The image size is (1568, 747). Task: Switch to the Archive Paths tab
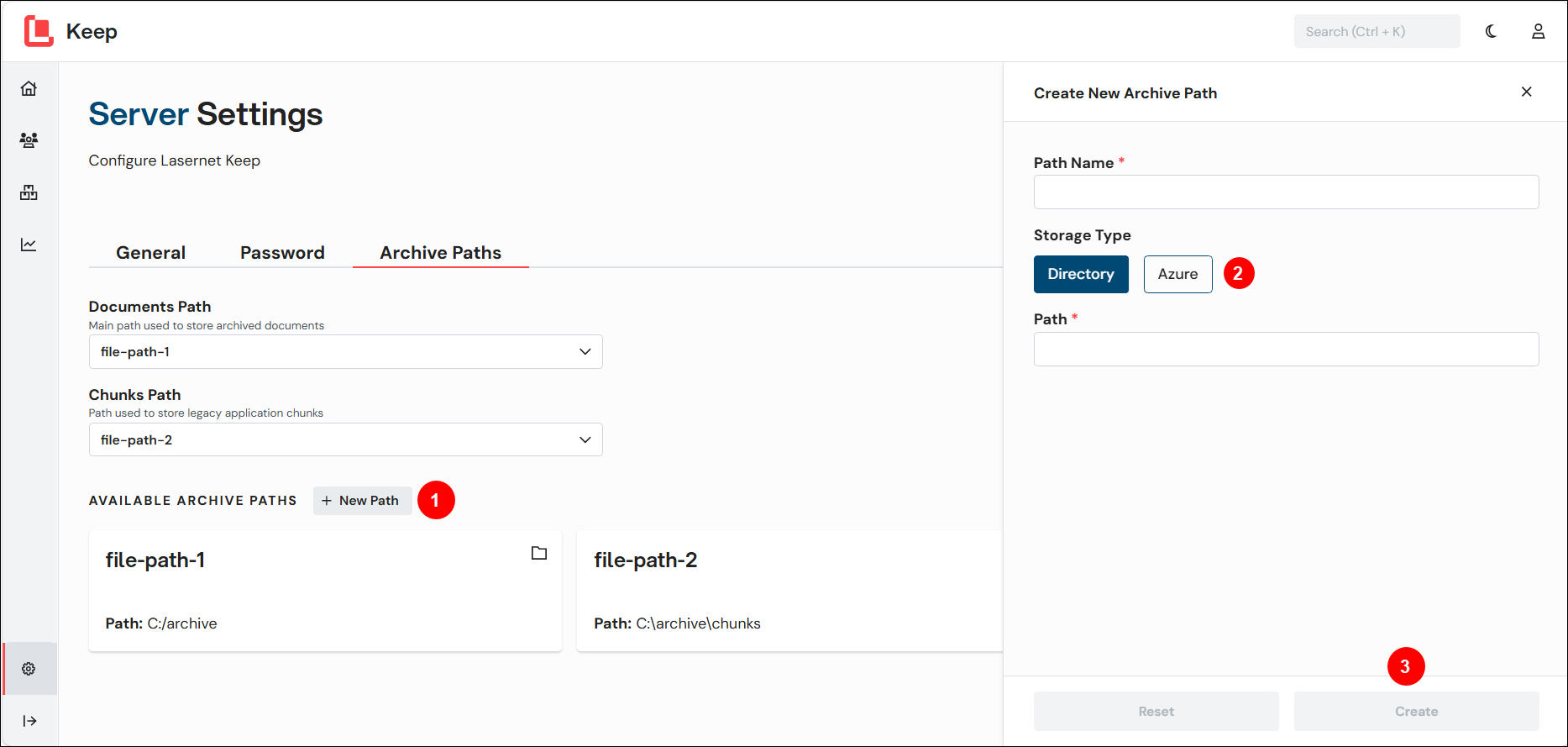click(441, 253)
